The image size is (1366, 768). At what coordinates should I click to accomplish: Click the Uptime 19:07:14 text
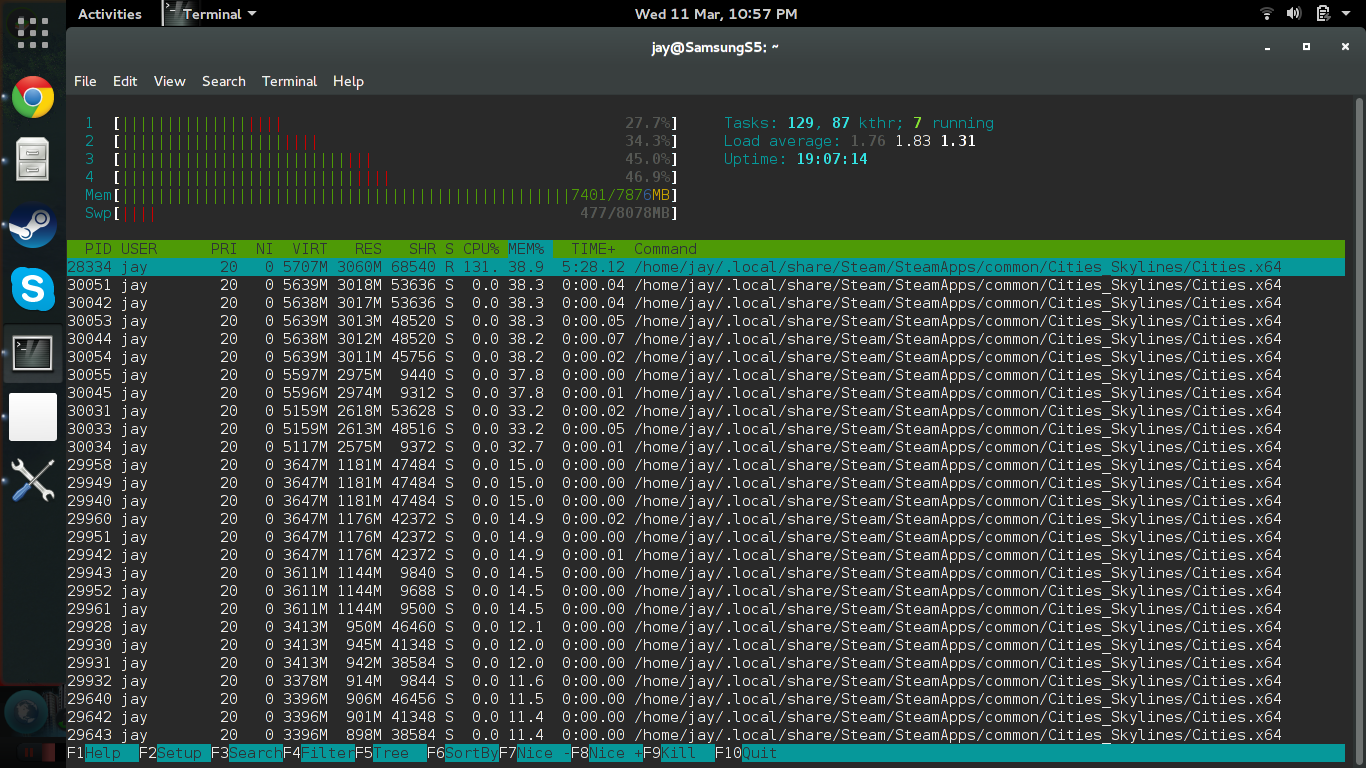click(x=796, y=159)
